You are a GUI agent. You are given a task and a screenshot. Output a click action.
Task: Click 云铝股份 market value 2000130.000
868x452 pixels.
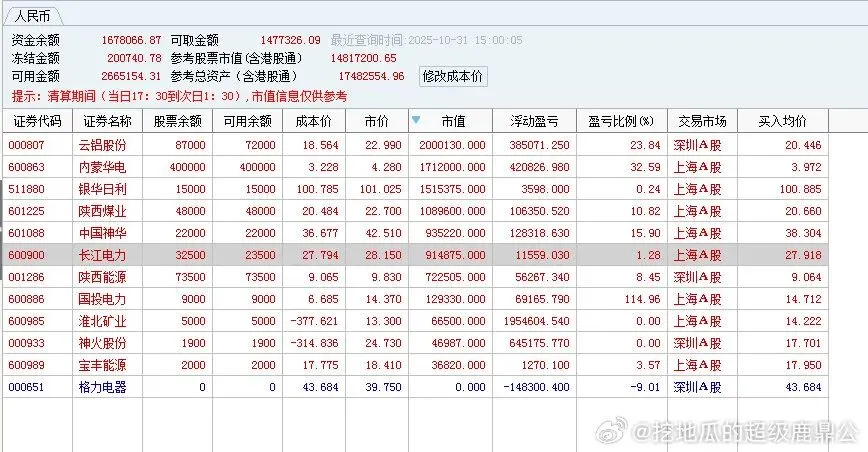[x=452, y=145]
